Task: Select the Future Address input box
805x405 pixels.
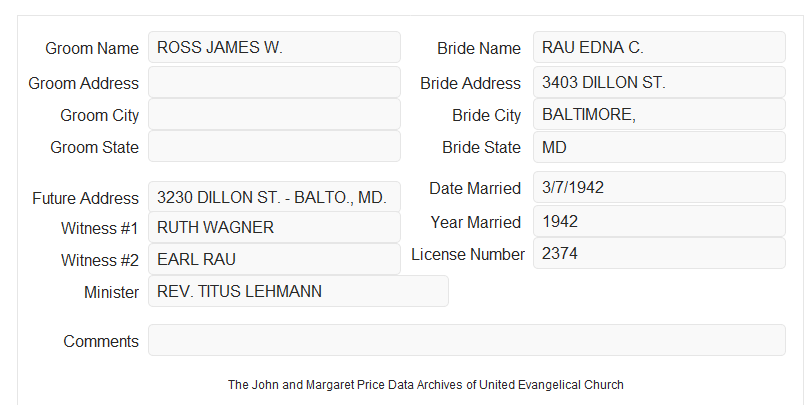Action: coord(274,197)
